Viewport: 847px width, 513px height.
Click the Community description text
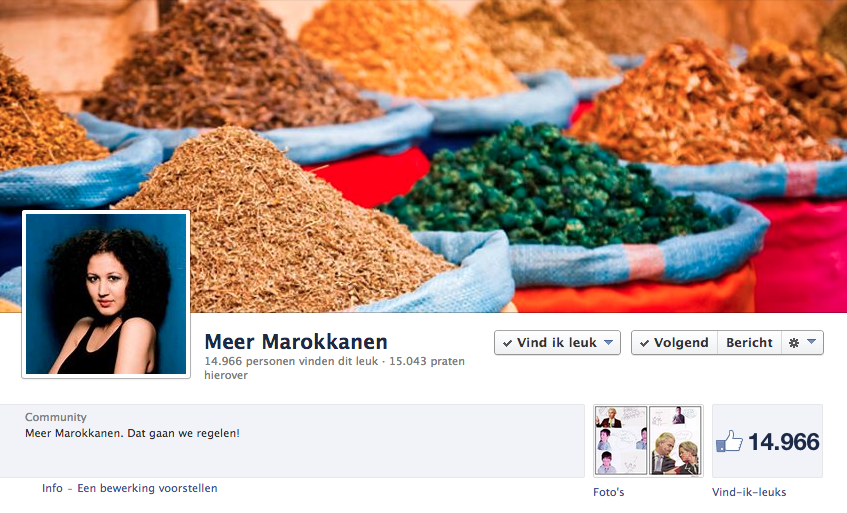tap(132, 433)
